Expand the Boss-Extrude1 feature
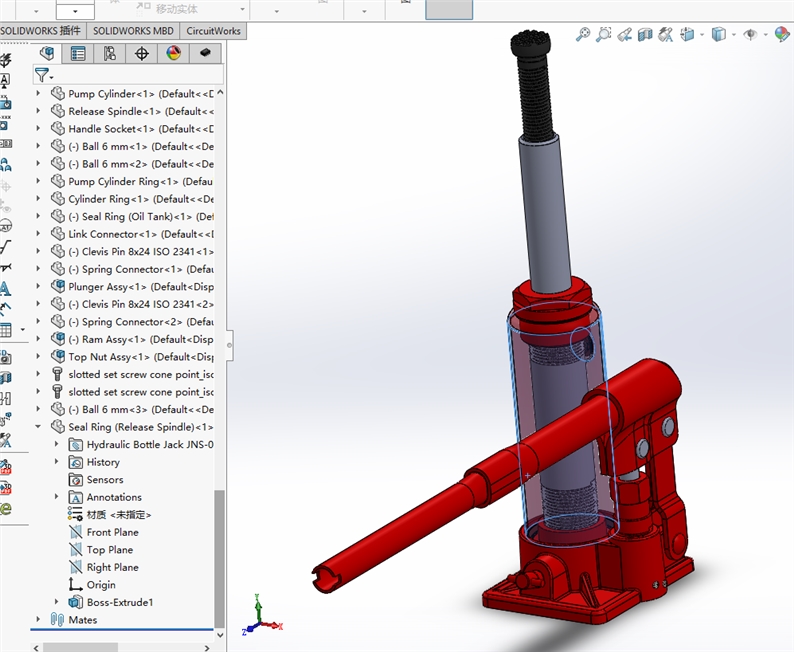The width and height of the screenshot is (794, 652). click(x=57, y=602)
